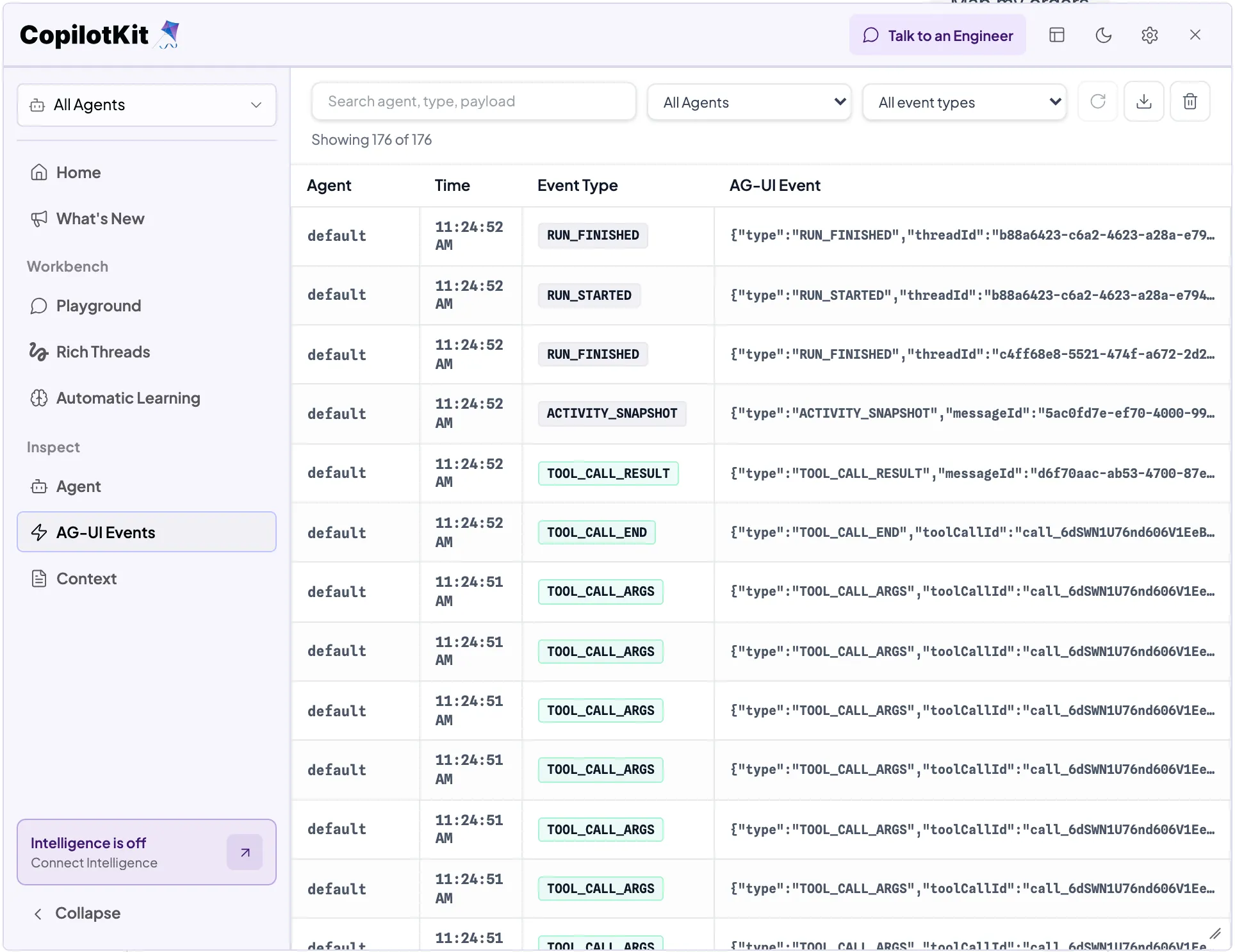Go to Home in sidebar
The image size is (1235, 952).
pyautogui.click(x=147, y=172)
